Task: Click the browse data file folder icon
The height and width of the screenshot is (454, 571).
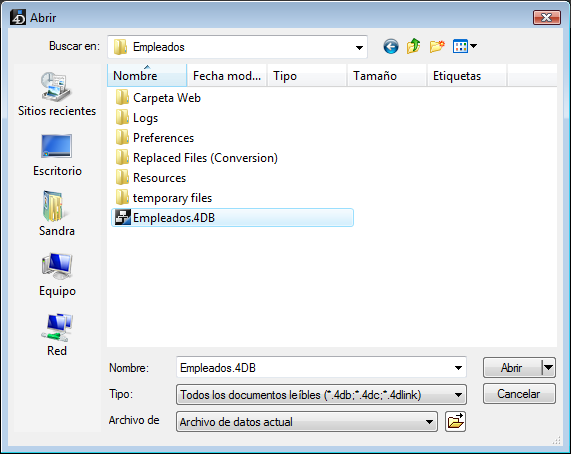Action: (x=455, y=422)
